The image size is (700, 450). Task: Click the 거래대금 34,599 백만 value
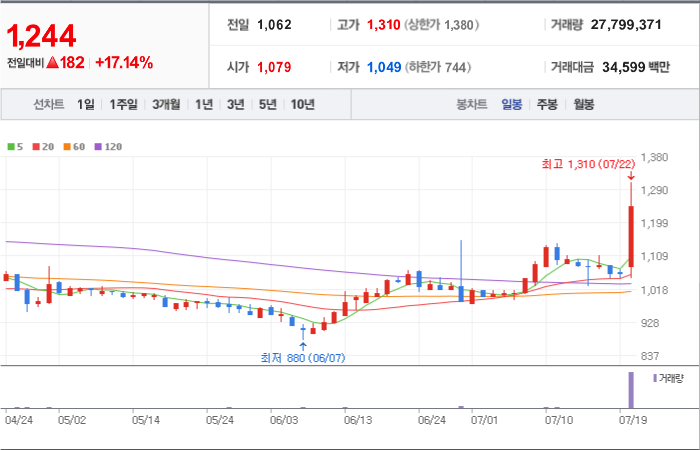[x=636, y=67]
